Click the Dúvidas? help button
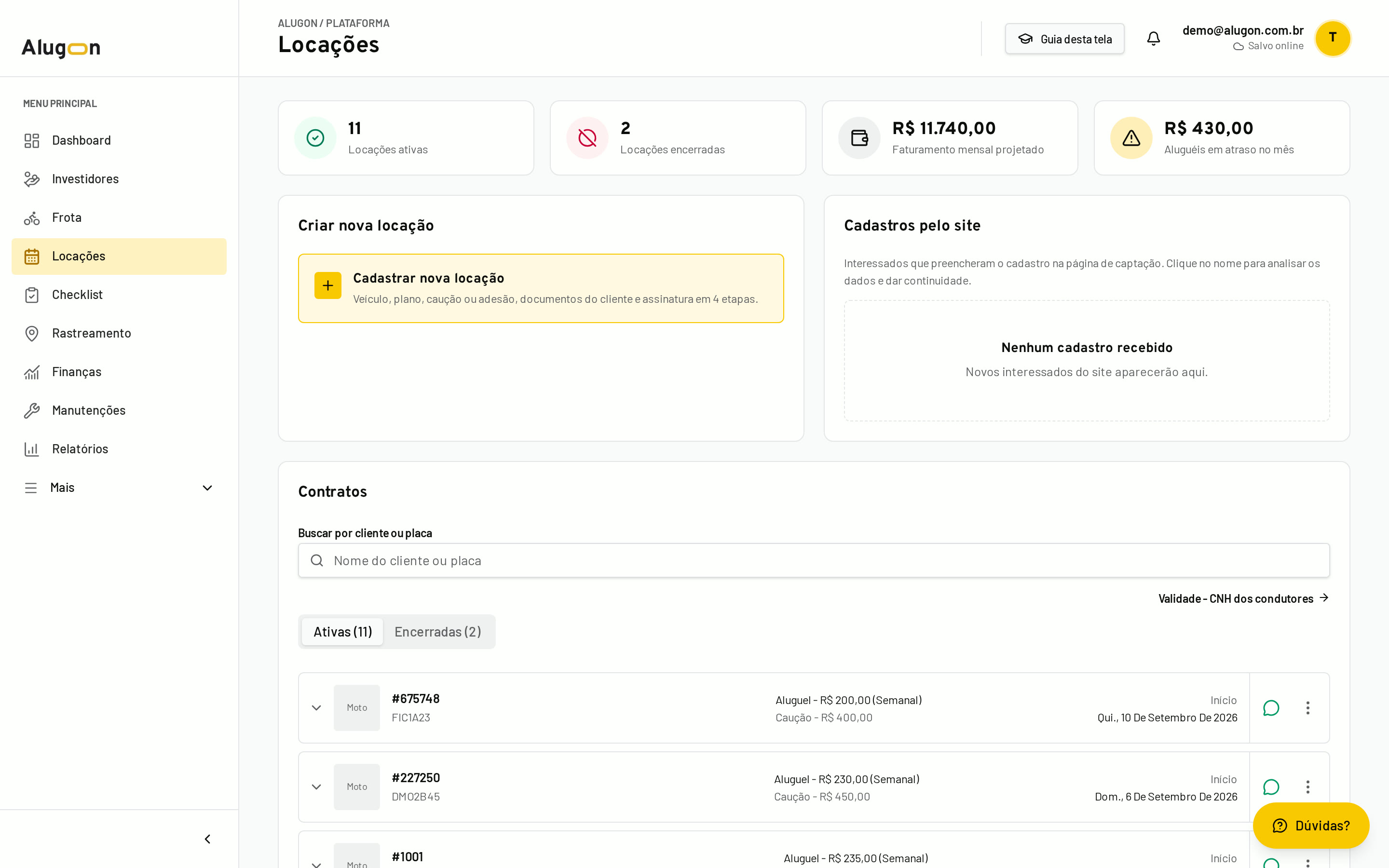This screenshot has height=868, width=1389. [1311, 825]
